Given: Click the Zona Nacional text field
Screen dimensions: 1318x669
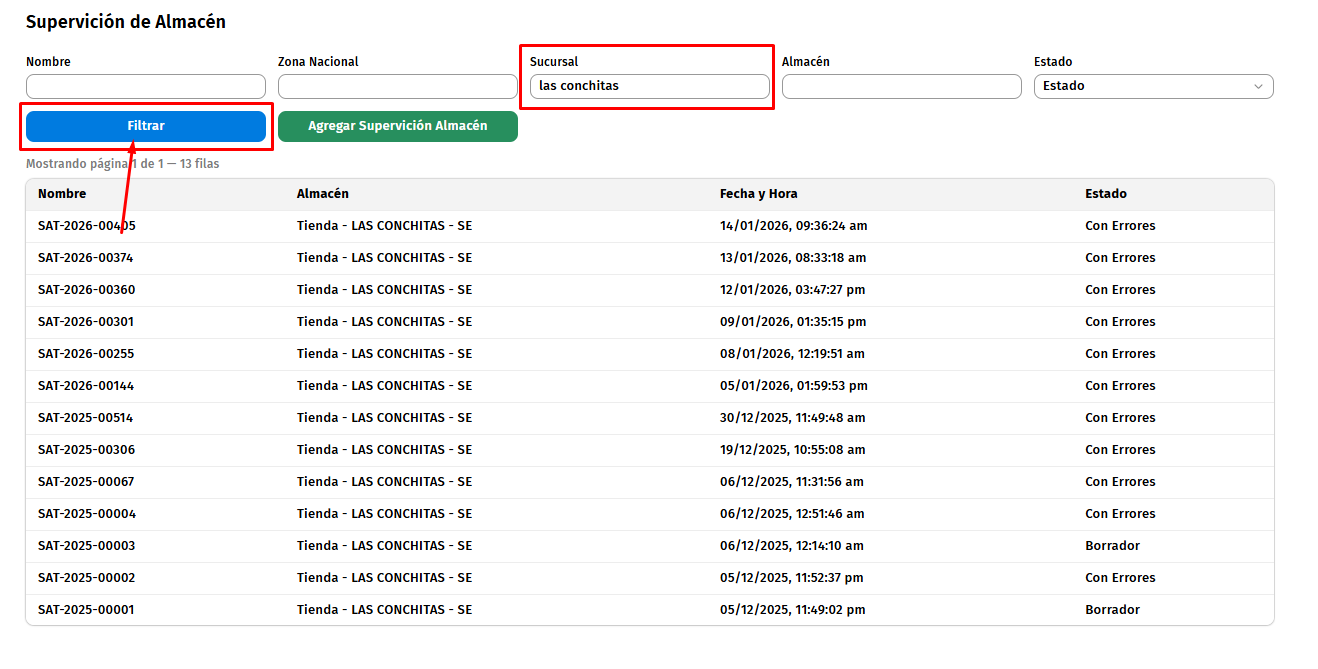Looking at the screenshot, I should pyautogui.click(x=397, y=87).
